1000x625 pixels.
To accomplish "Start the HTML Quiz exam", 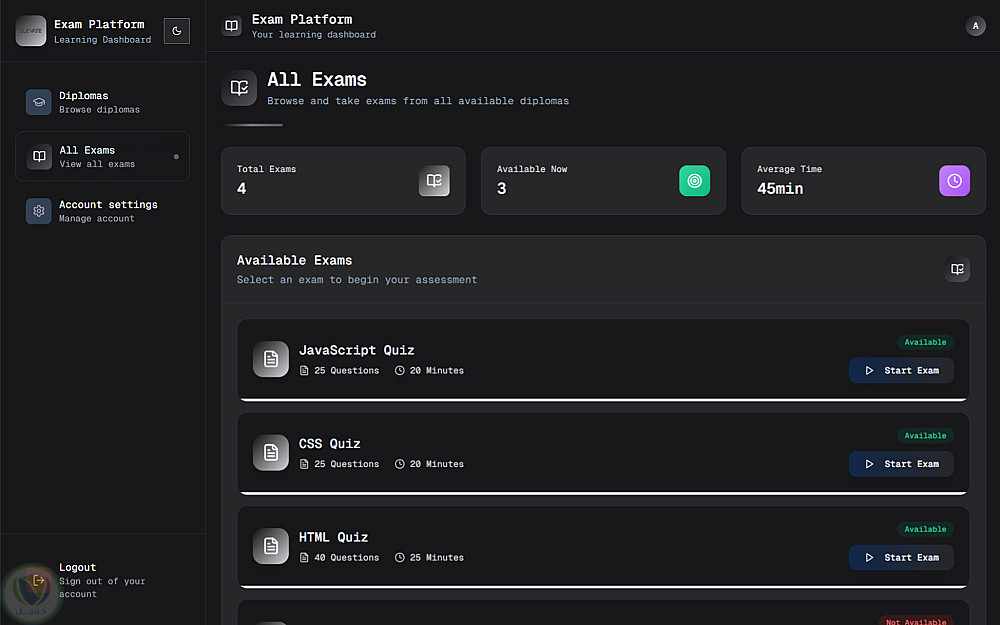I will click(x=901, y=558).
